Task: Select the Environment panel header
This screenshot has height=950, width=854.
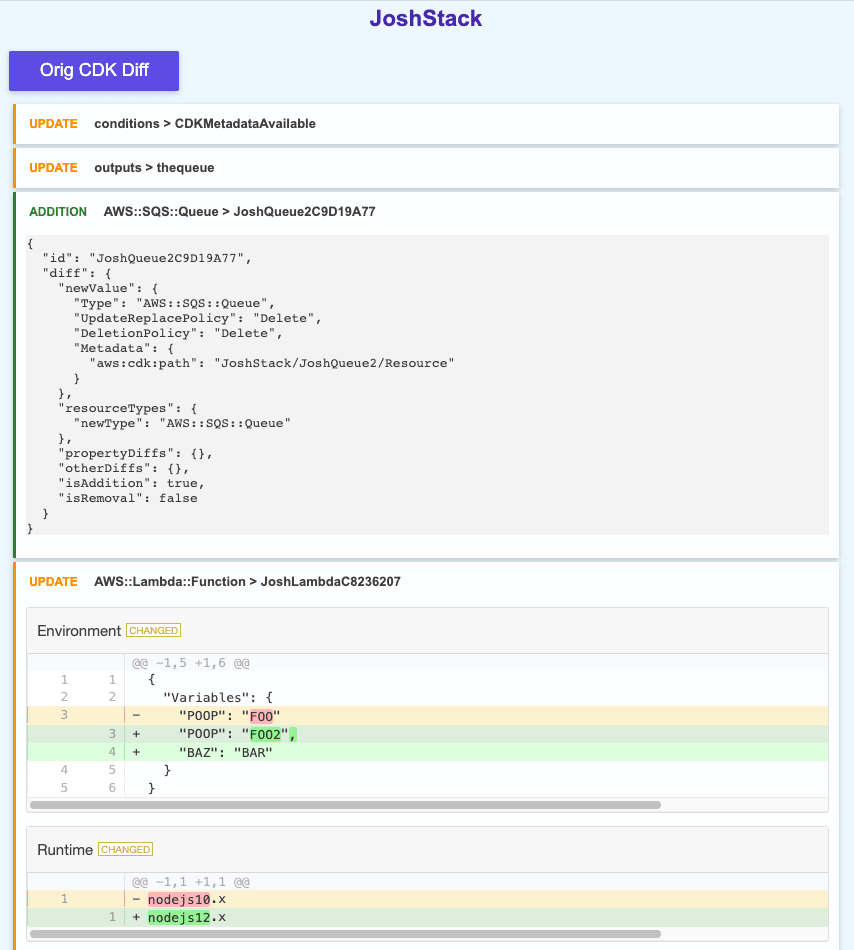Action: [79, 630]
